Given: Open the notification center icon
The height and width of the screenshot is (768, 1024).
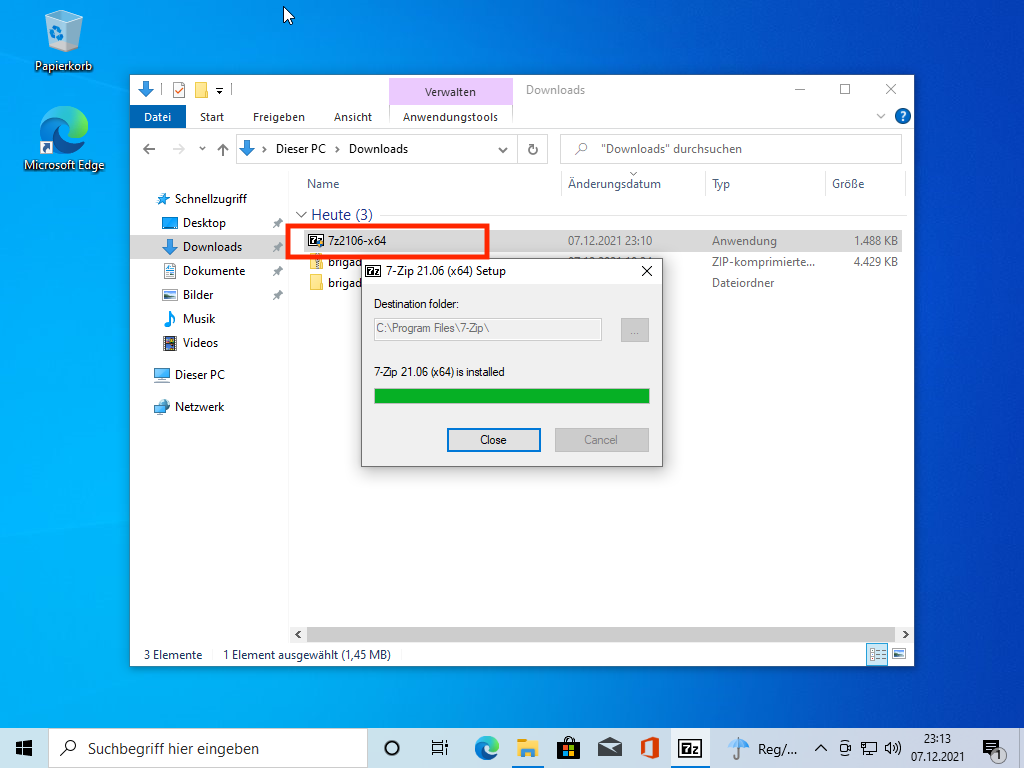Looking at the screenshot, I should pyautogui.click(x=993, y=750).
